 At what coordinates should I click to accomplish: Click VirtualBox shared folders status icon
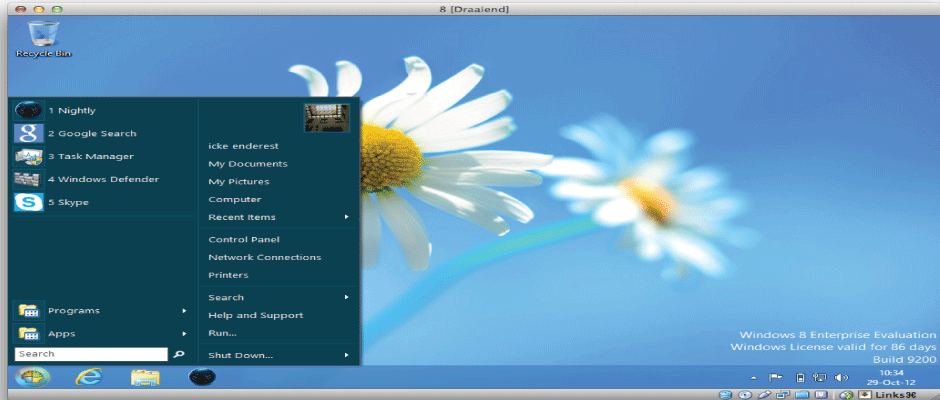(802, 395)
